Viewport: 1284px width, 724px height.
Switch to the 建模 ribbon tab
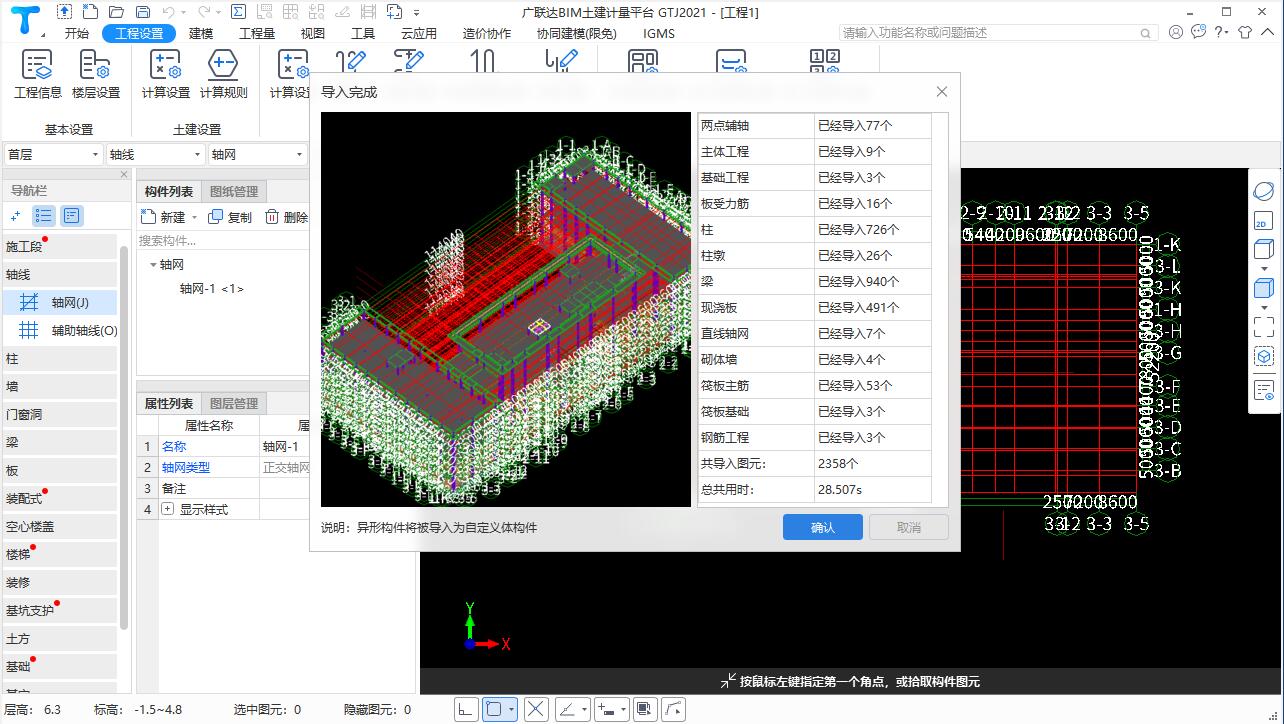pos(201,33)
